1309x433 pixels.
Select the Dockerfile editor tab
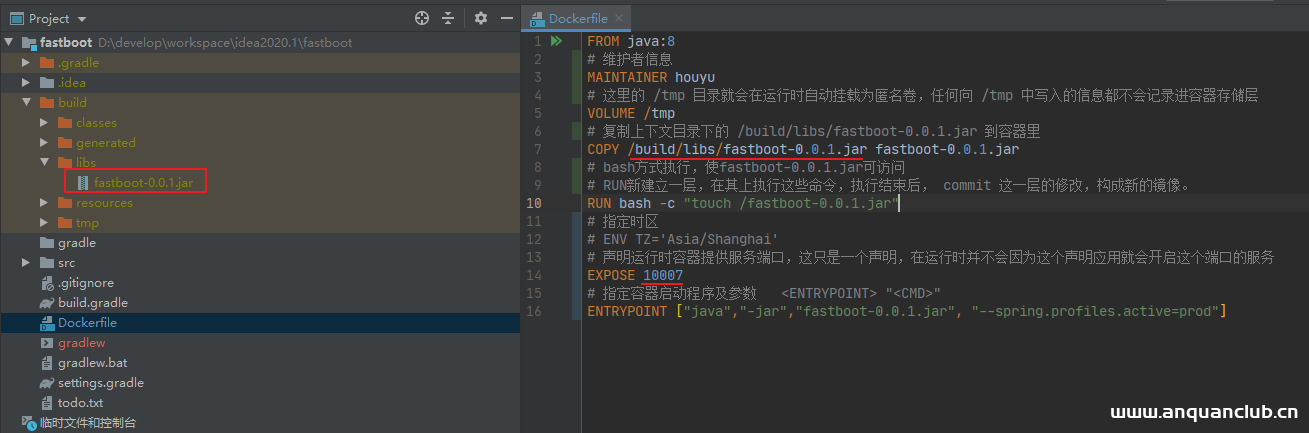tap(577, 18)
